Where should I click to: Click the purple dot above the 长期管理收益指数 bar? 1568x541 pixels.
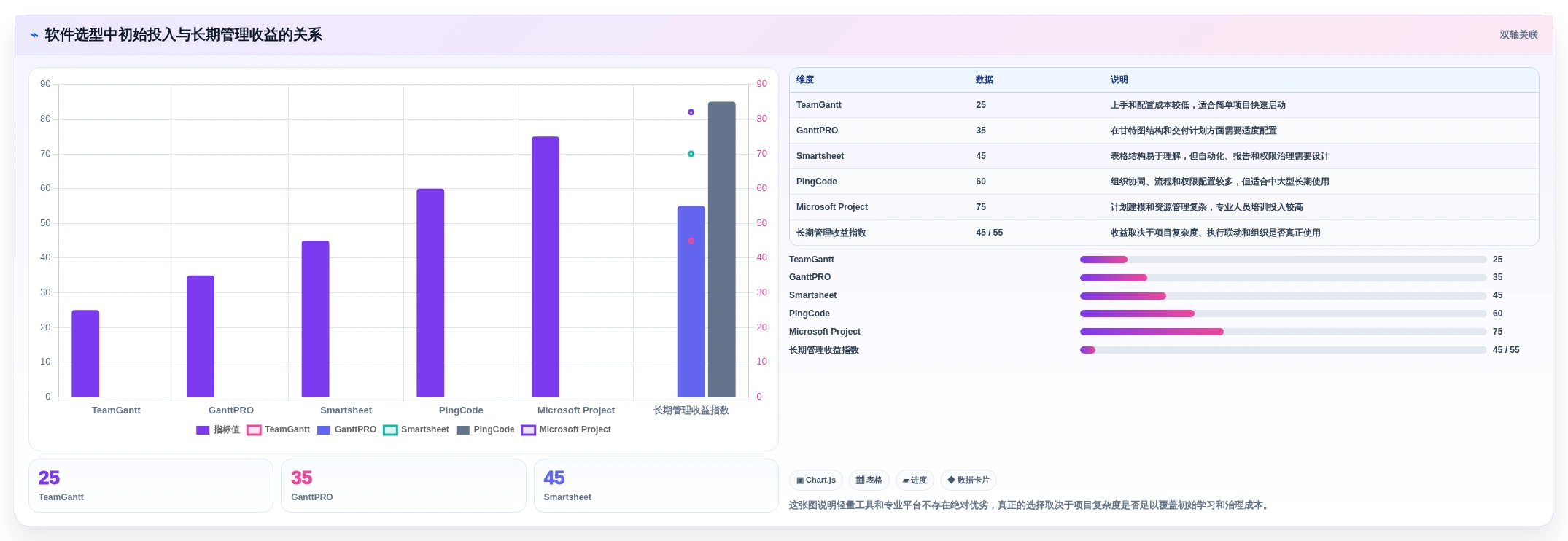click(x=691, y=112)
